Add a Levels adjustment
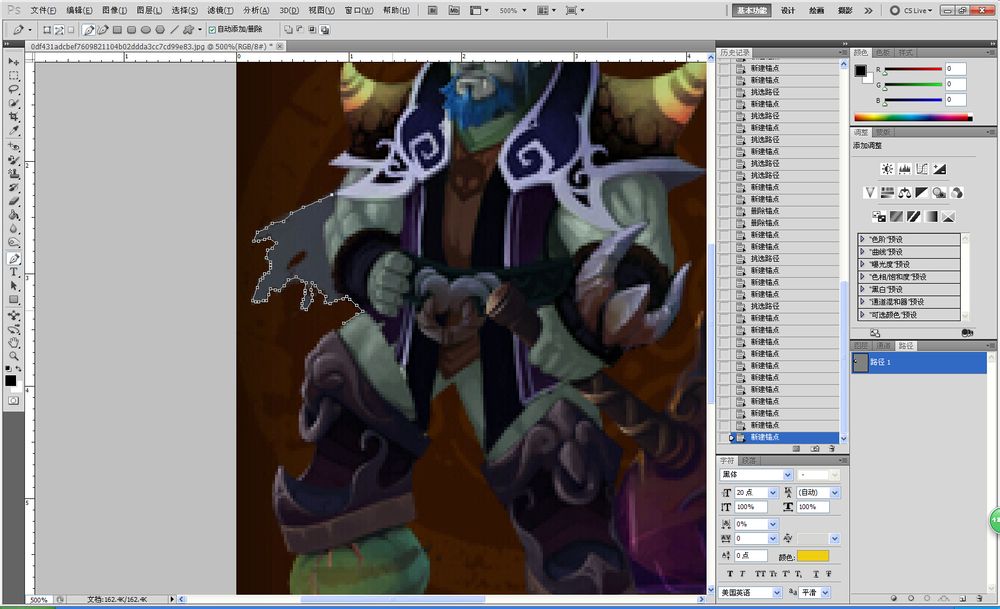Image resolution: width=1000 pixels, height=609 pixels. coord(904,169)
